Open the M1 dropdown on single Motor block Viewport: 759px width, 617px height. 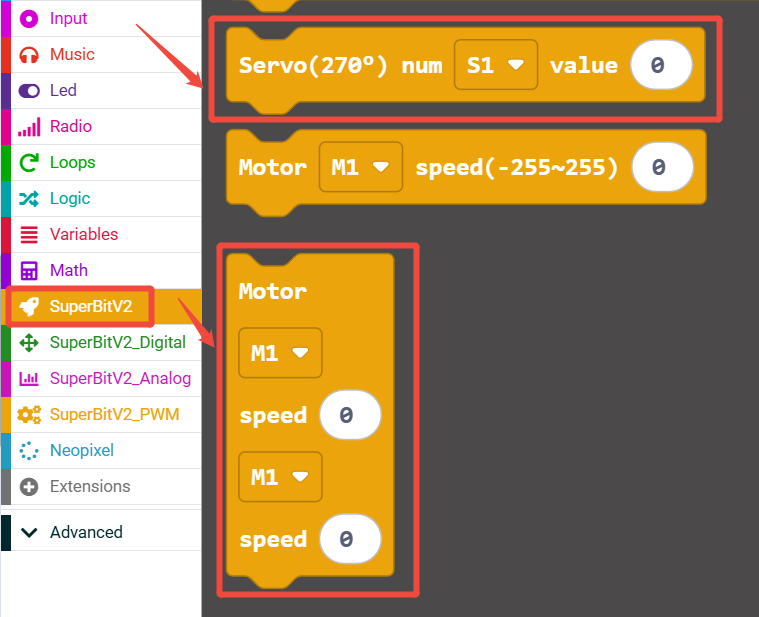(361, 167)
